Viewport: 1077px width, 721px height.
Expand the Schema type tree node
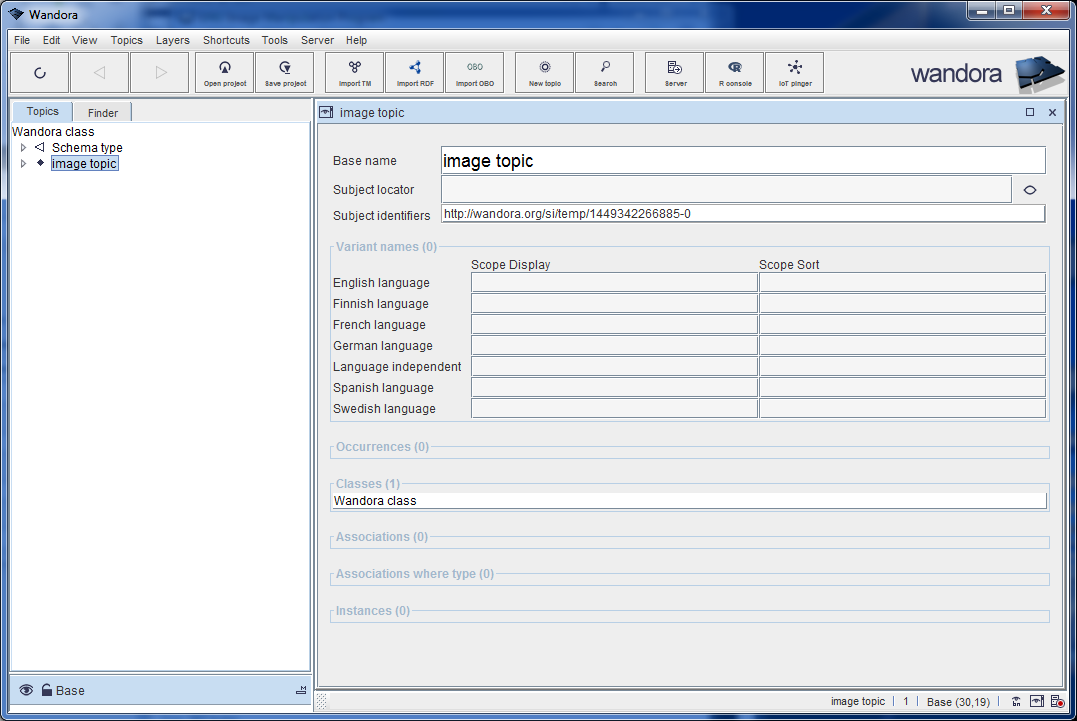tap(23, 147)
